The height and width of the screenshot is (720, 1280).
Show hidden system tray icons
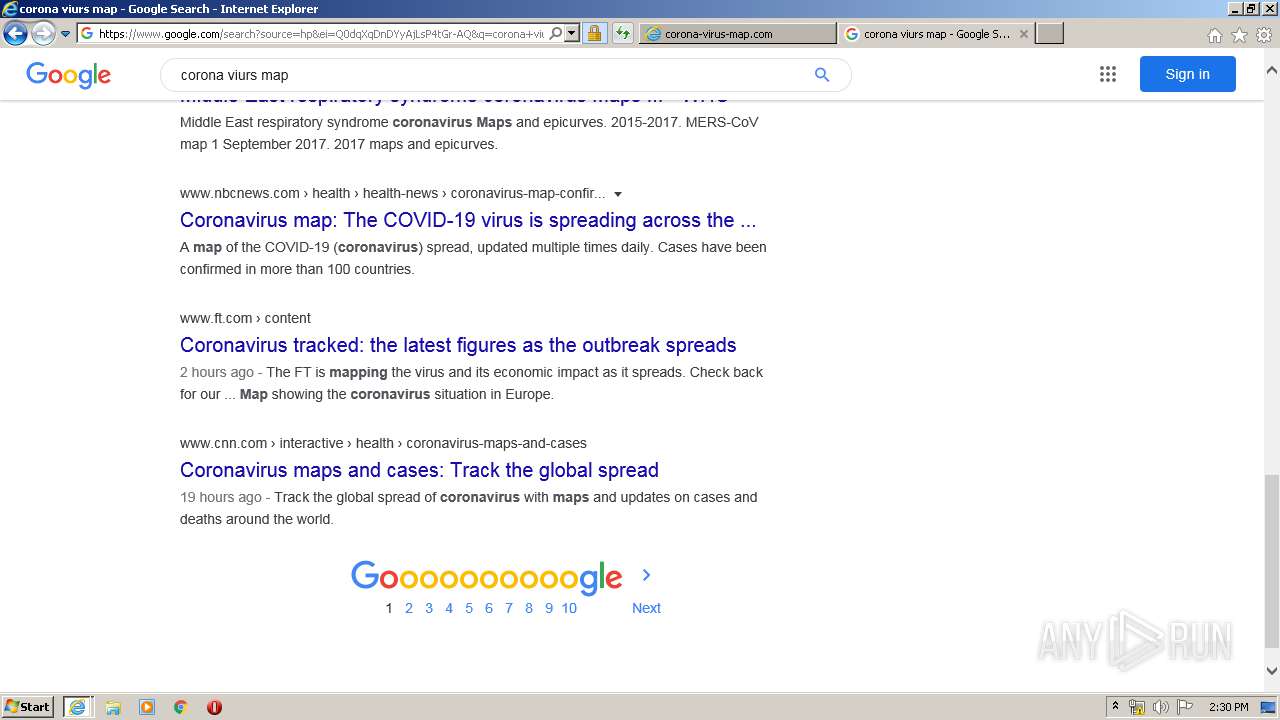(1115, 707)
